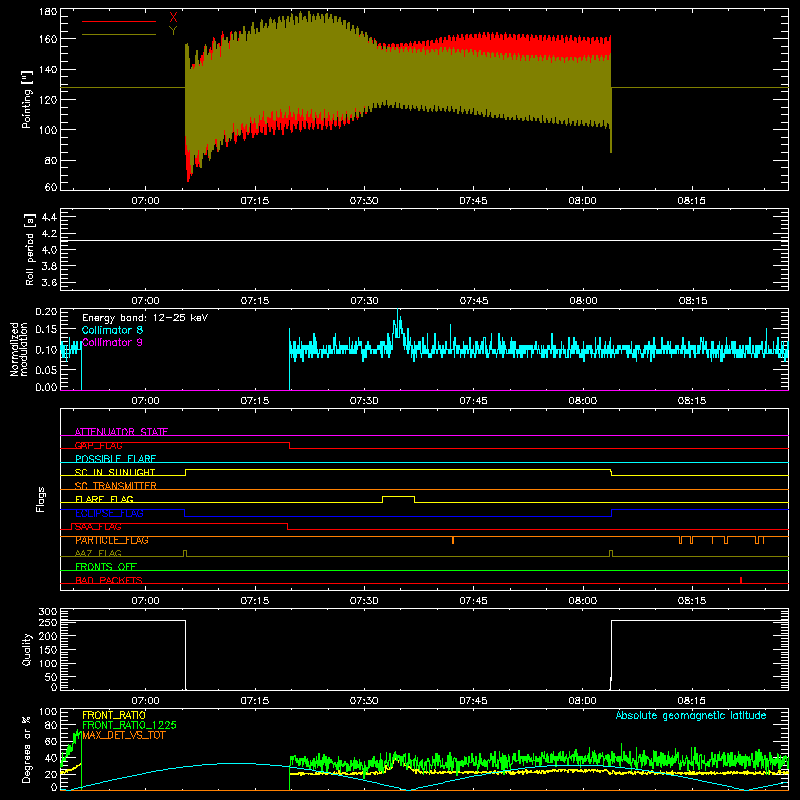Click the 'Roll period [s]' axis title
Image resolution: width=800 pixels, height=800 pixels.
tap(30, 249)
